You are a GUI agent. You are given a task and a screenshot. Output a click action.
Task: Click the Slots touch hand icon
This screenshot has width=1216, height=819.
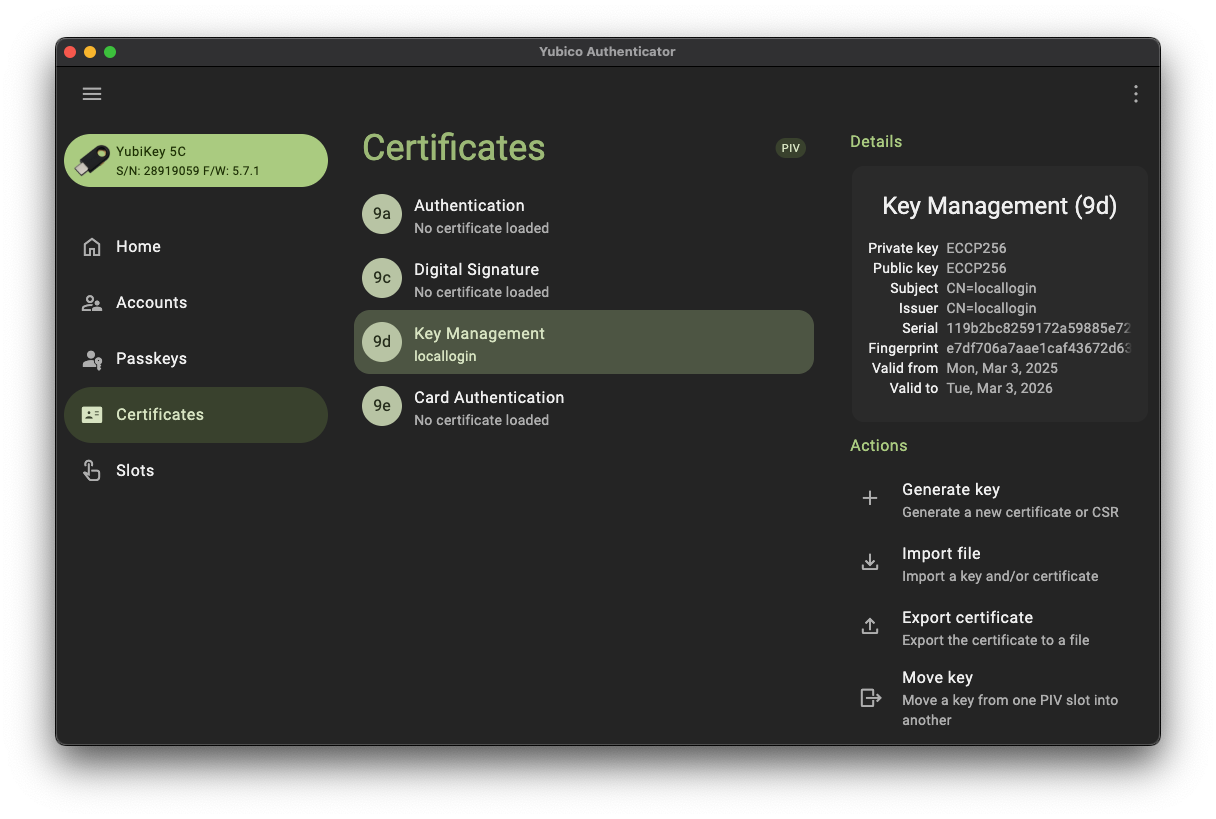point(92,471)
